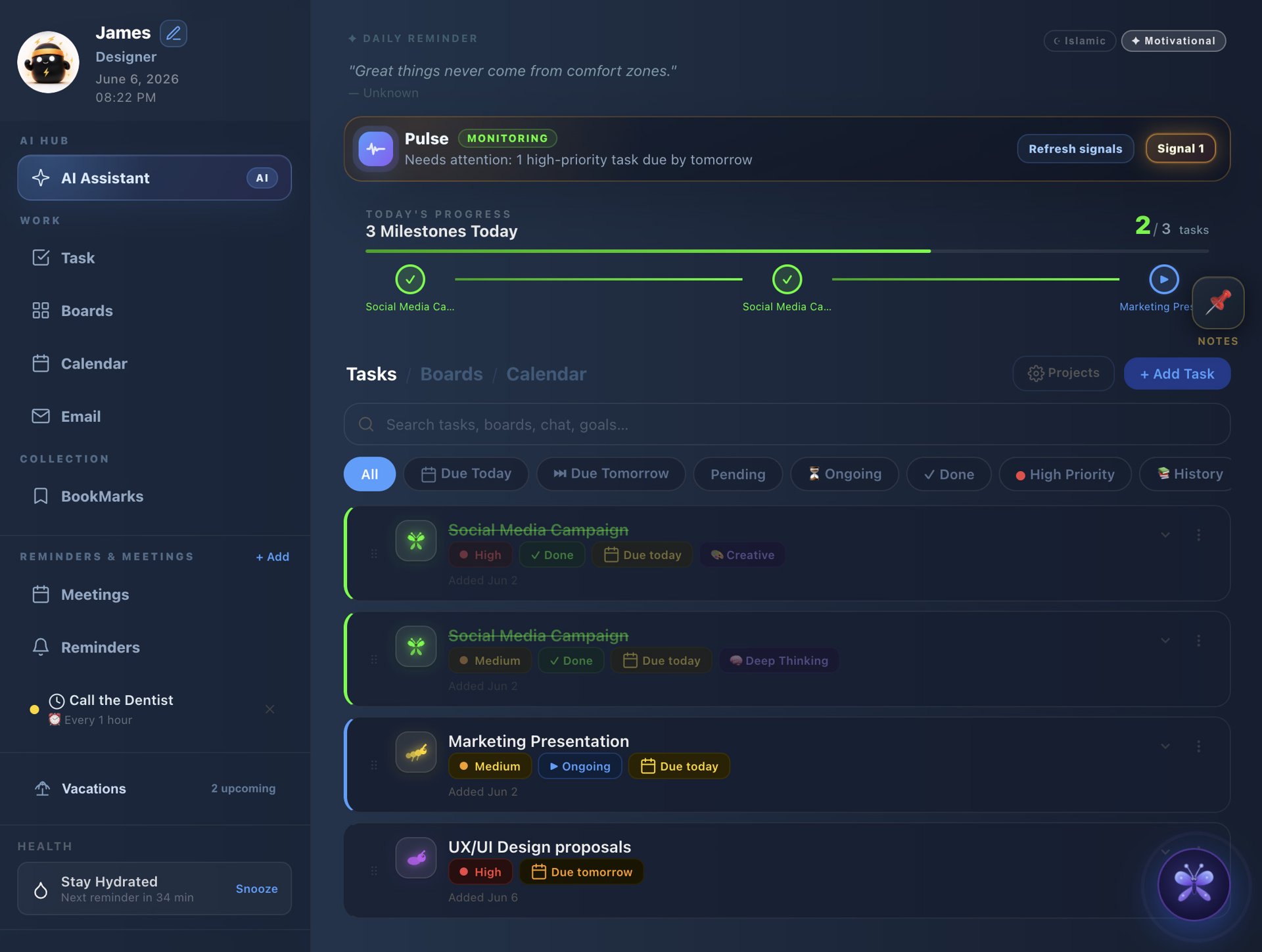The image size is (1262, 952).
Task: Click Due tomorrow badge on UX/UI Design proposals
Action: pyautogui.click(x=581, y=872)
